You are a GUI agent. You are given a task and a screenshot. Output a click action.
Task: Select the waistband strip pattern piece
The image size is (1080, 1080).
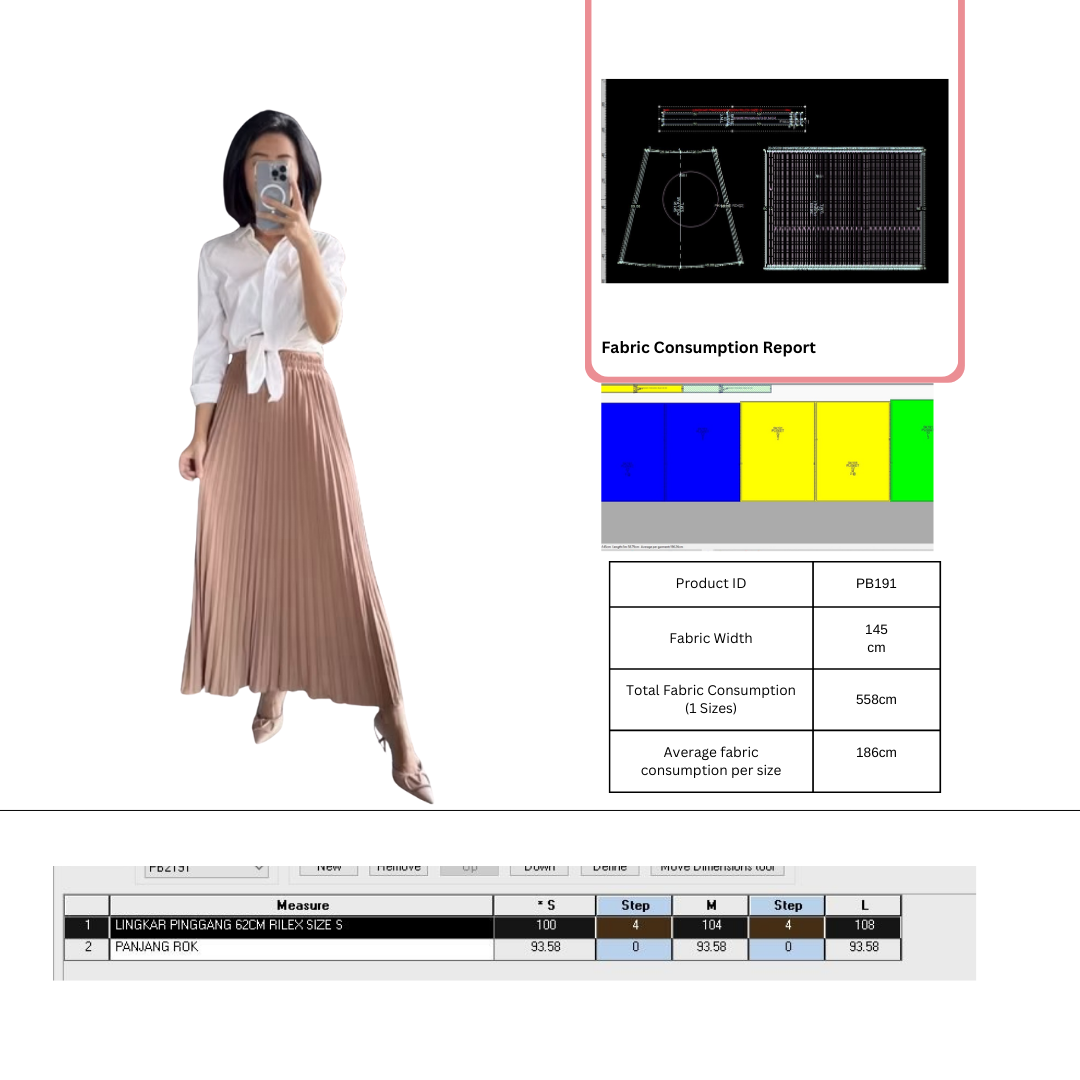(x=732, y=118)
